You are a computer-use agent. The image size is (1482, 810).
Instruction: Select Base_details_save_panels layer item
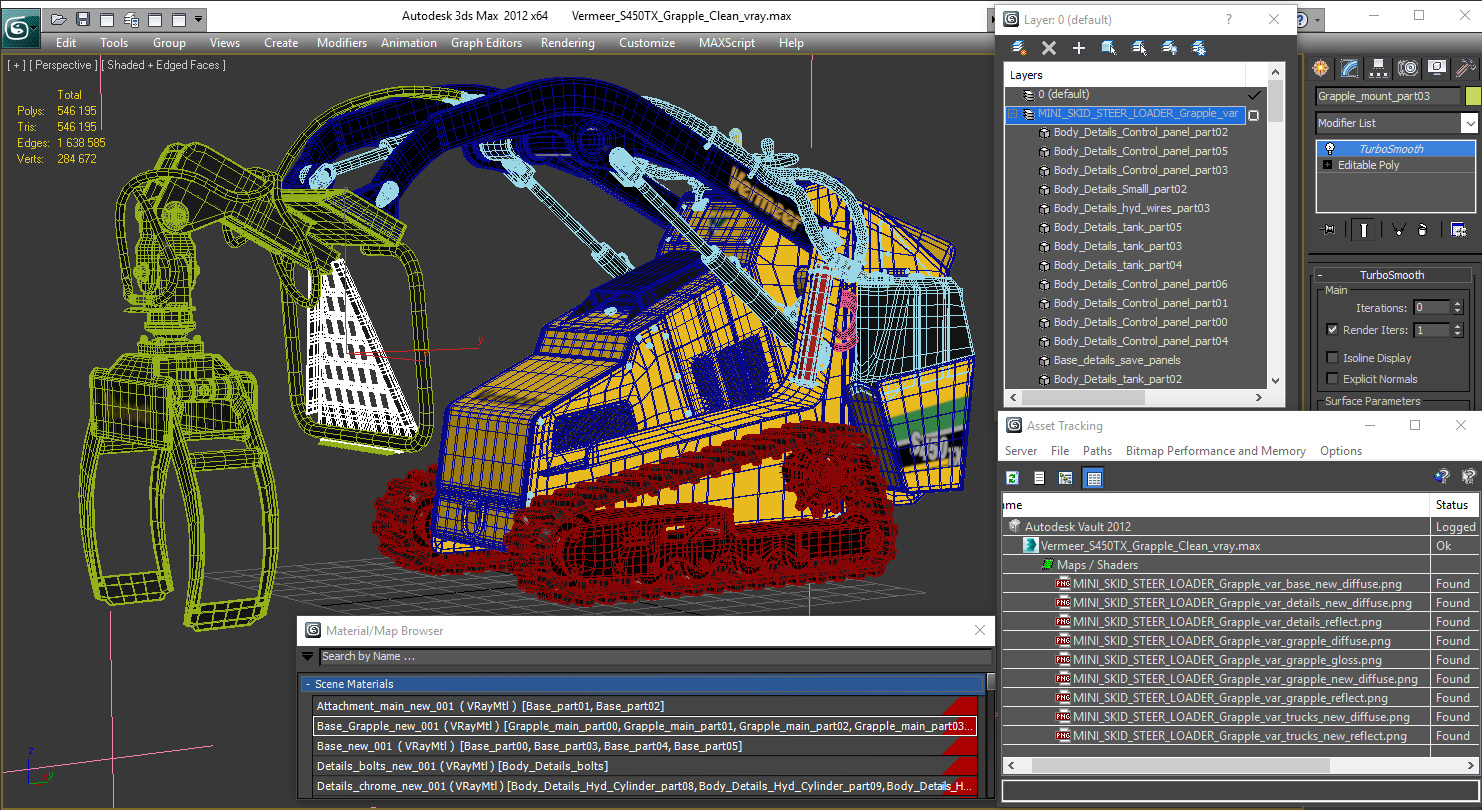click(x=1116, y=360)
